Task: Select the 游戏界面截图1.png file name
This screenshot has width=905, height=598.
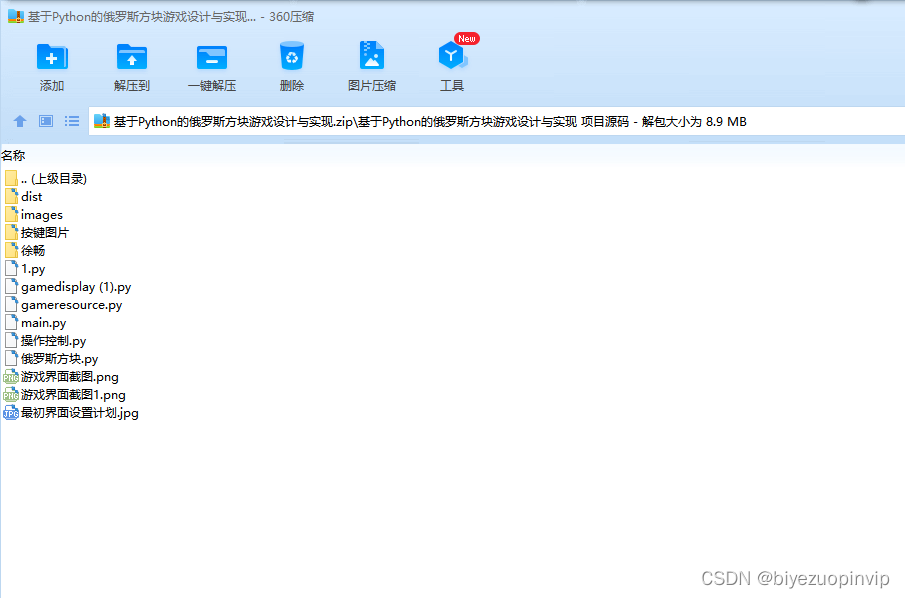Action: (x=73, y=395)
